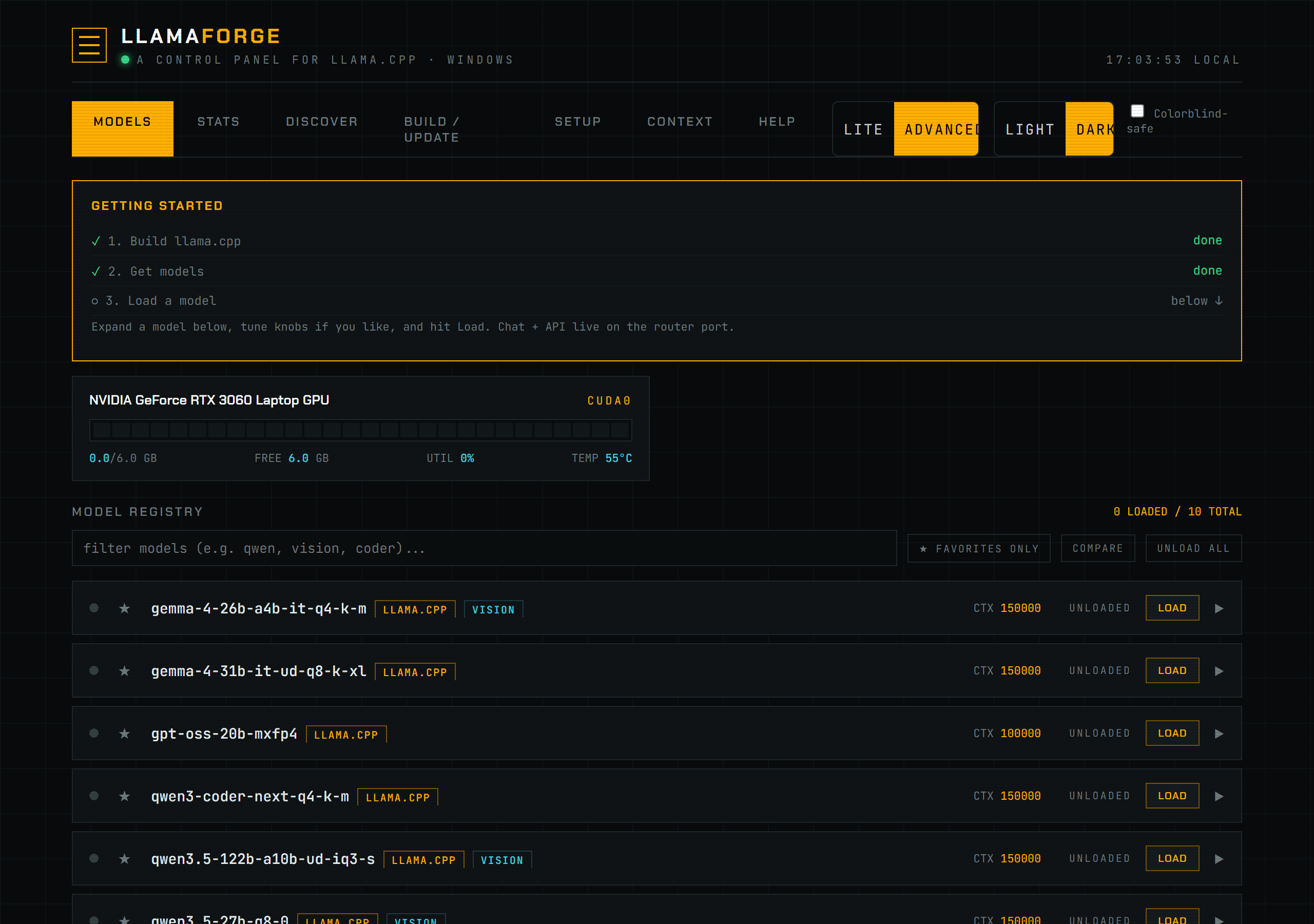Screen dimensions: 1314x924
Task: Click status dot of gemma-4-26b-a4b-it-q4-k-m
Action: click(94, 608)
